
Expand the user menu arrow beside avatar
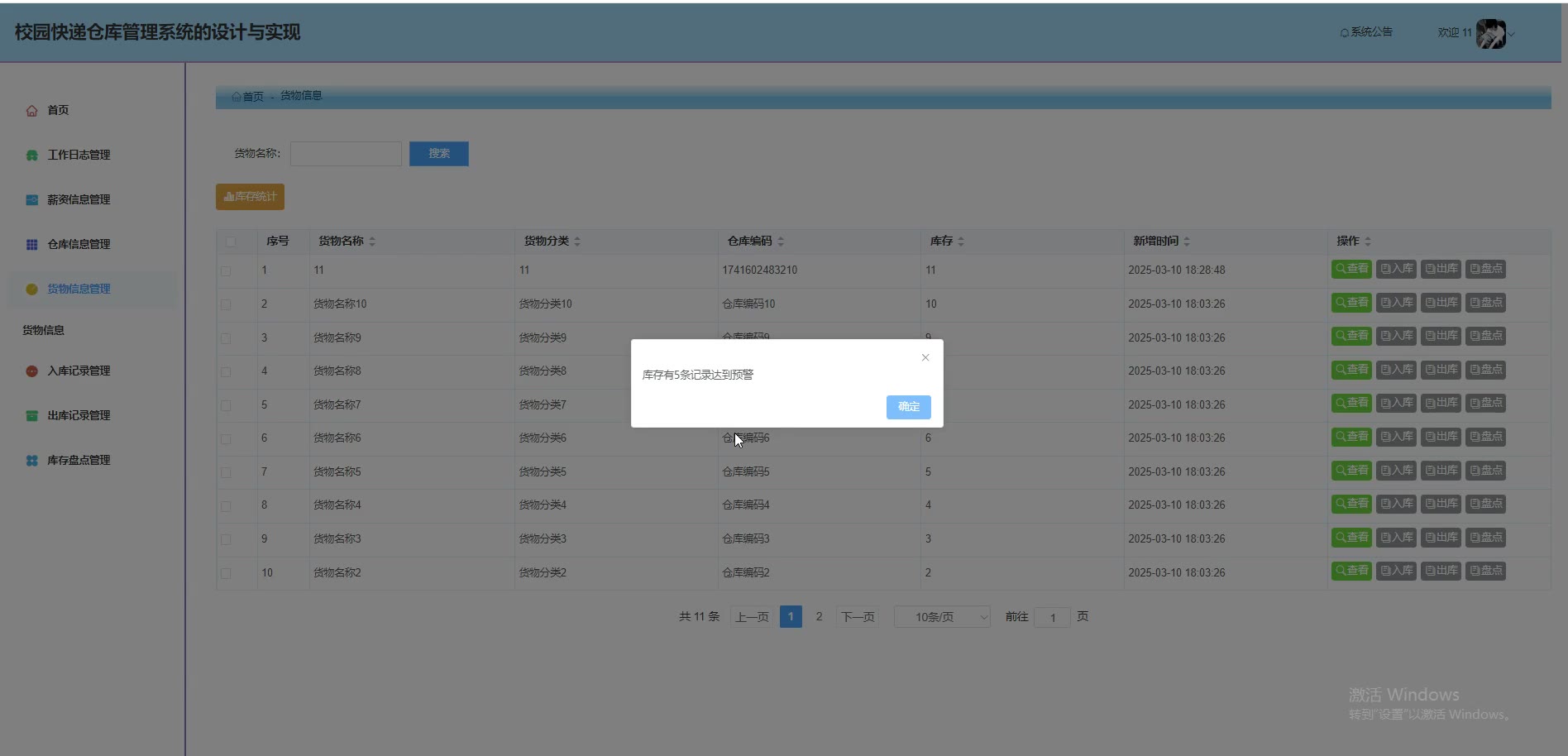[1511, 35]
